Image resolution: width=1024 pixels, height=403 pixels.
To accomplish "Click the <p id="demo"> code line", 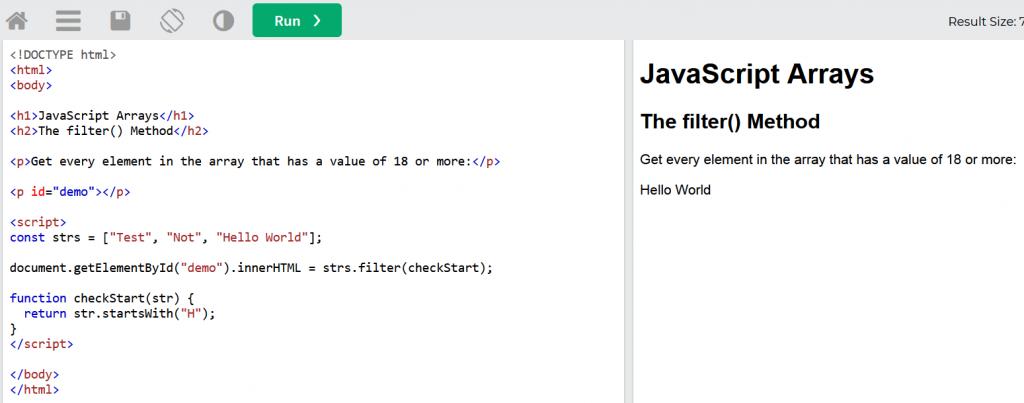I will point(71,192).
